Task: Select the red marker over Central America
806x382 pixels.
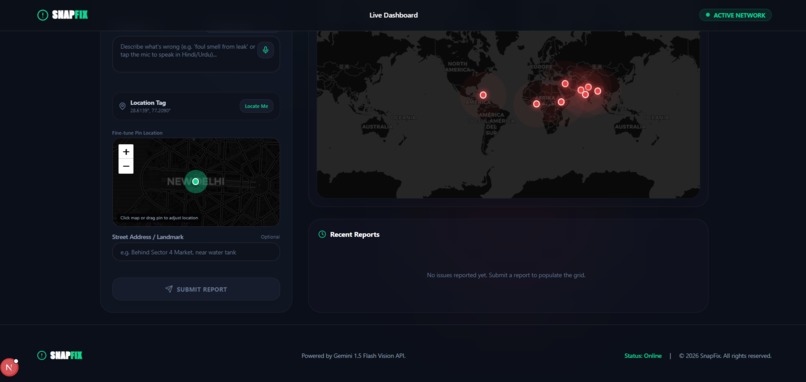Action: click(x=483, y=95)
